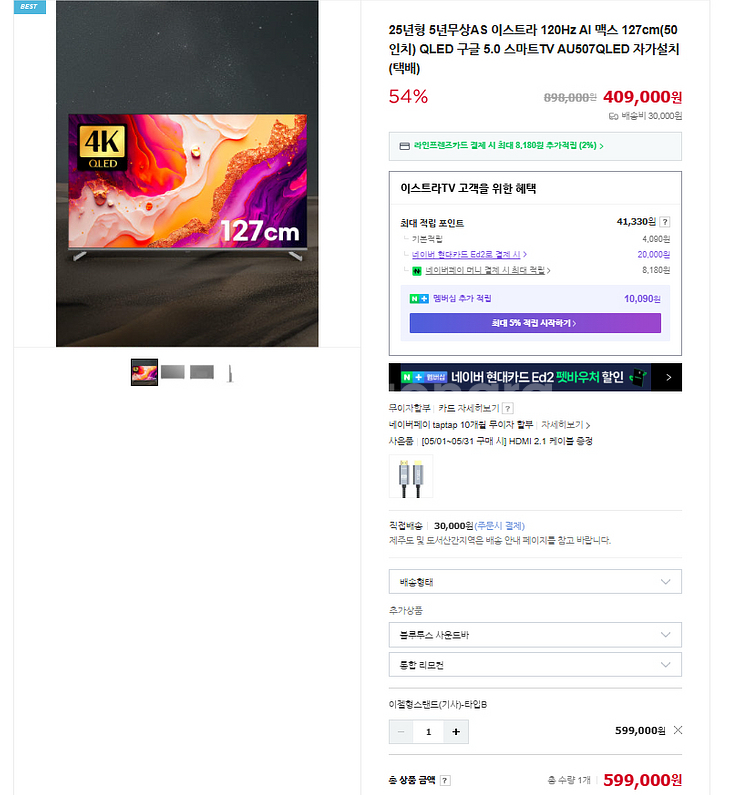Open 네이버페이 머니 결제 시 최대 적립 link
The image size is (750, 795).
click(487, 270)
